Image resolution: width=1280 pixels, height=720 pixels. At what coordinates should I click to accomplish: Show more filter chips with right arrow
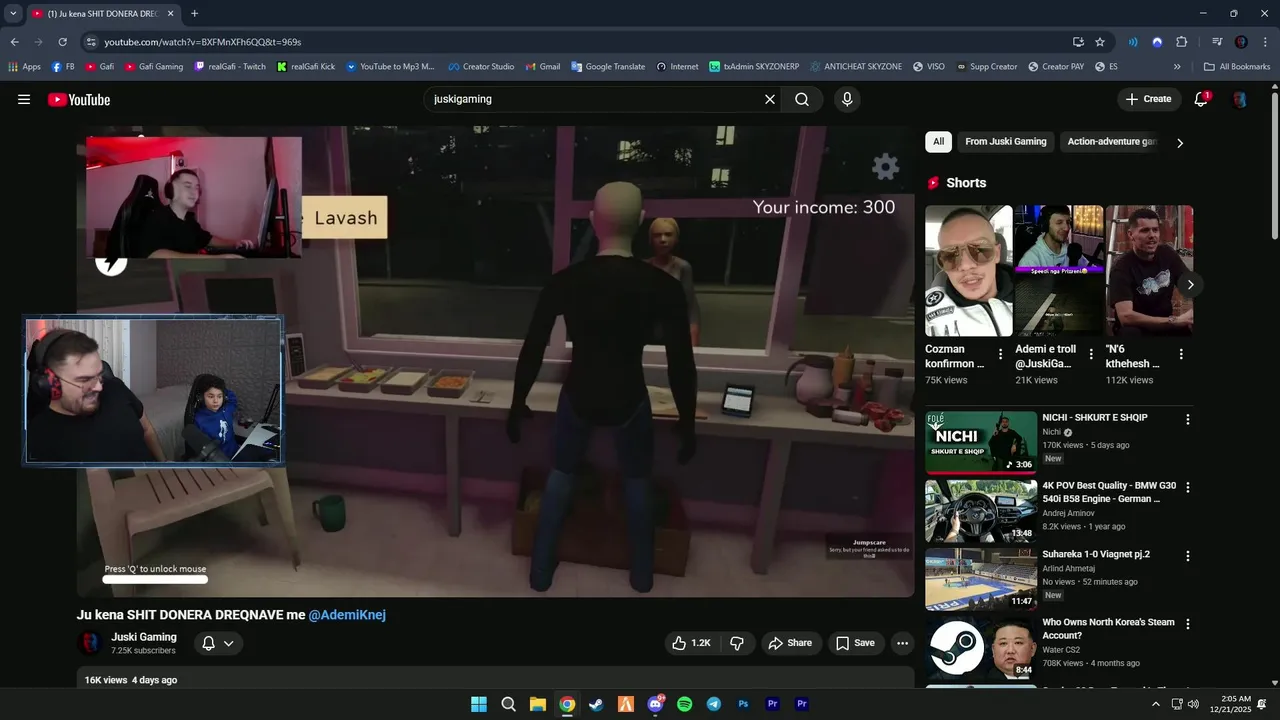[x=1180, y=143]
